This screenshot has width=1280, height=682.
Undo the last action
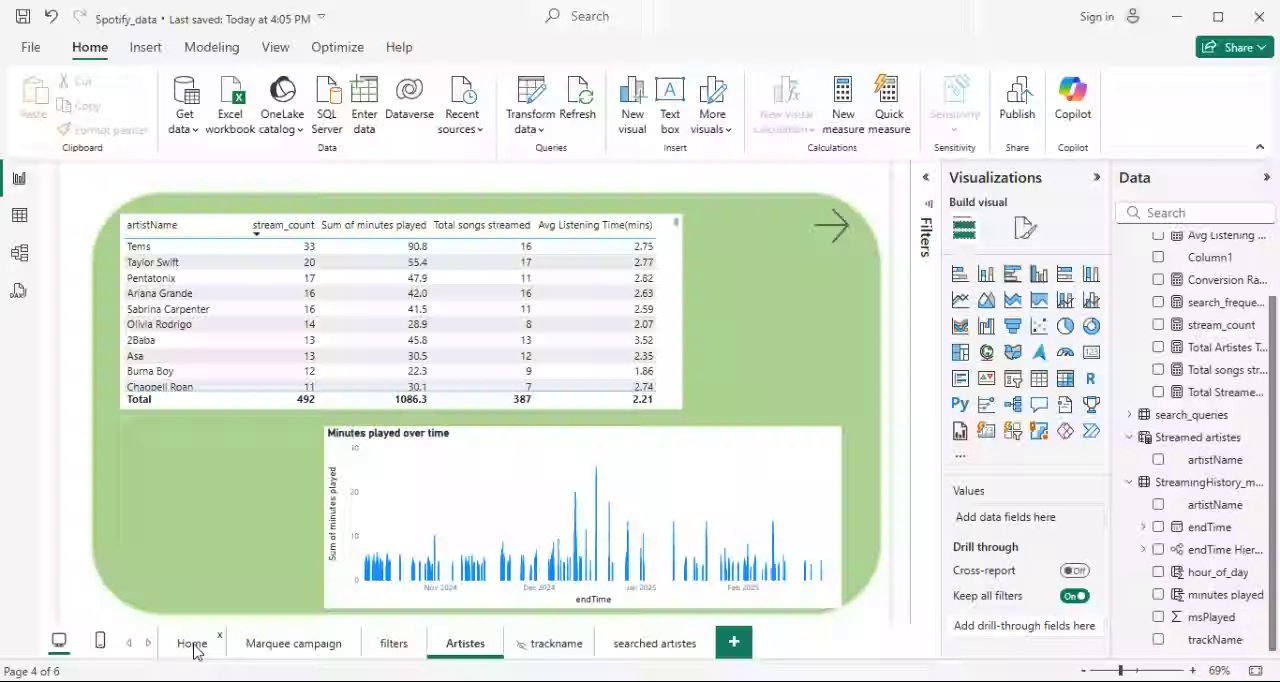51,17
